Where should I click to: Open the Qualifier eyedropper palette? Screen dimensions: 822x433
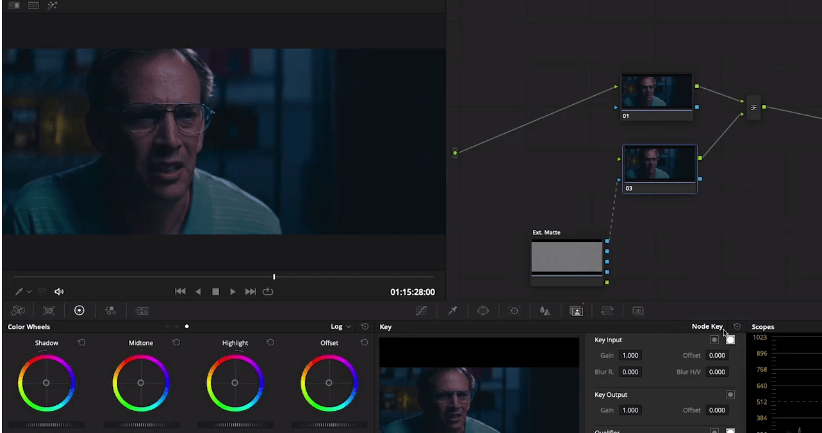click(x=452, y=311)
